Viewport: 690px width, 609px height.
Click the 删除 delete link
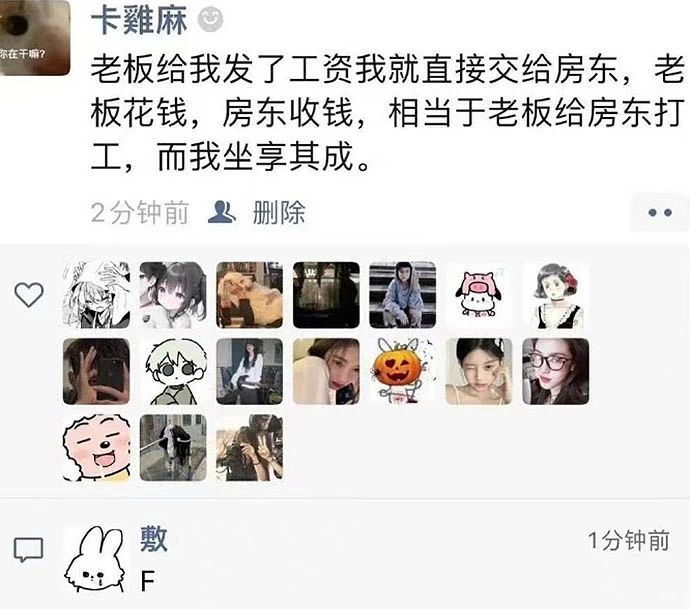pyautogui.click(x=279, y=213)
